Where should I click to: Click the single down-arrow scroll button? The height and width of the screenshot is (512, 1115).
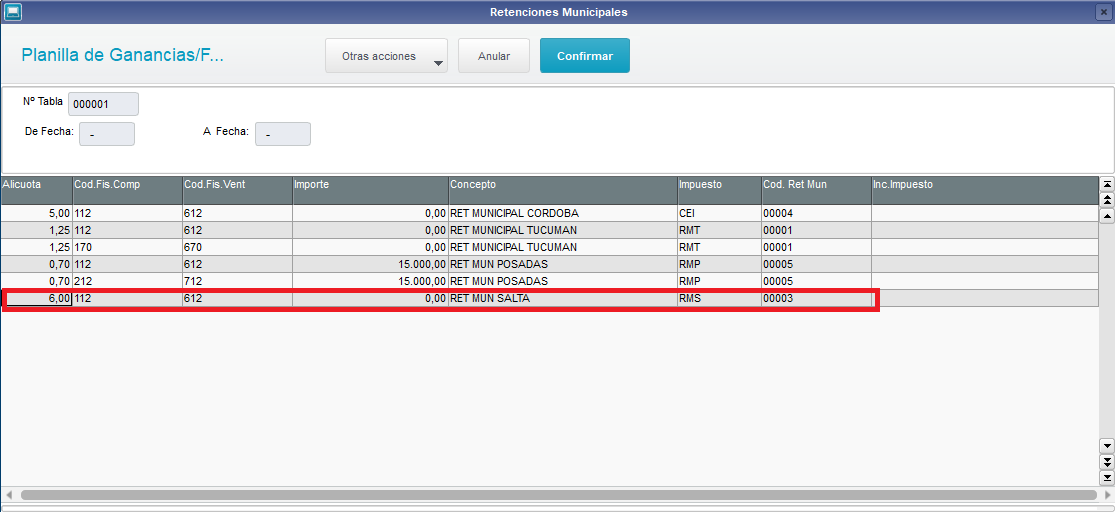pos(1106,446)
